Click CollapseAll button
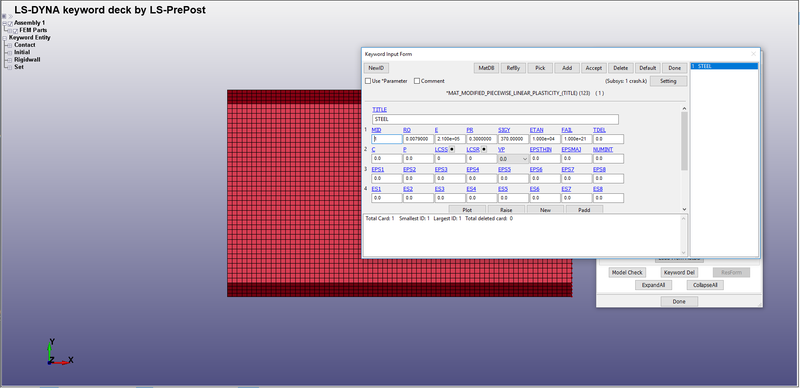The image size is (800, 388). (705, 285)
